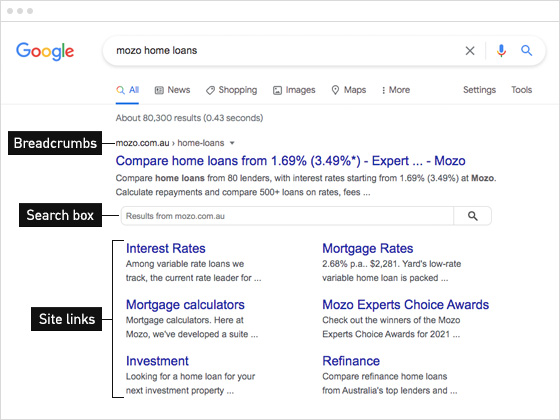Focus the Results from mozo.com.au search field
The height and width of the screenshot is (420, 560).
[287, 216]
